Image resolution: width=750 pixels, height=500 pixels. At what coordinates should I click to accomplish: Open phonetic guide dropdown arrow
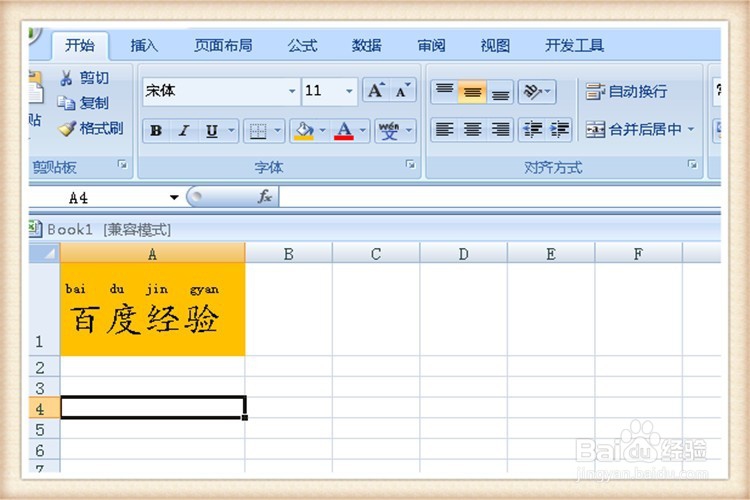click(x=409, y=130)
